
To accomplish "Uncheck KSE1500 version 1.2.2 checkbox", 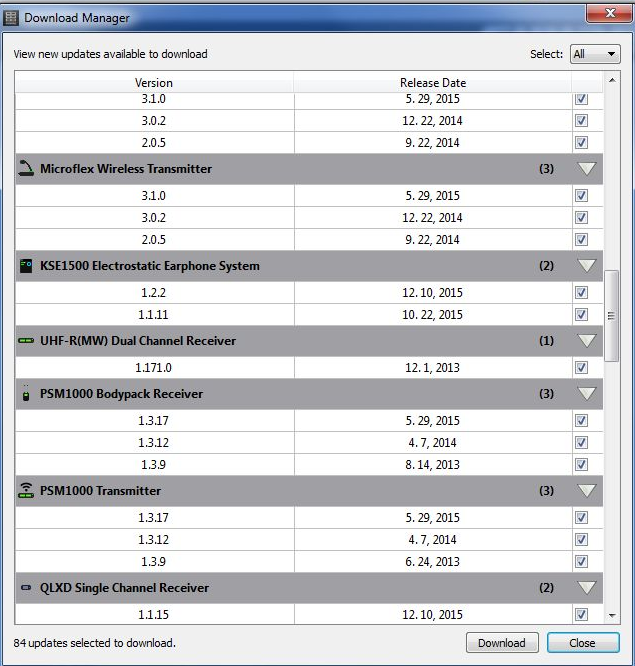I will pyautogui.click(x=581, y=293).
